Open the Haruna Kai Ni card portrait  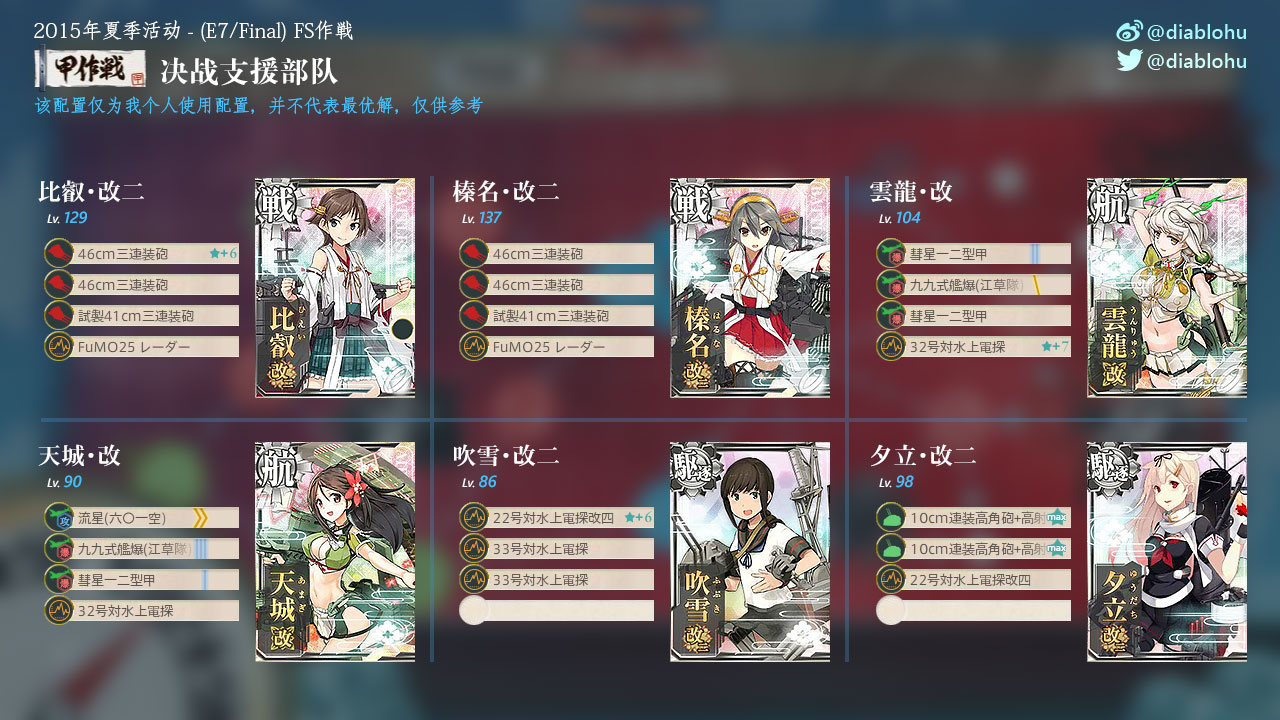[x=750, y=288]
